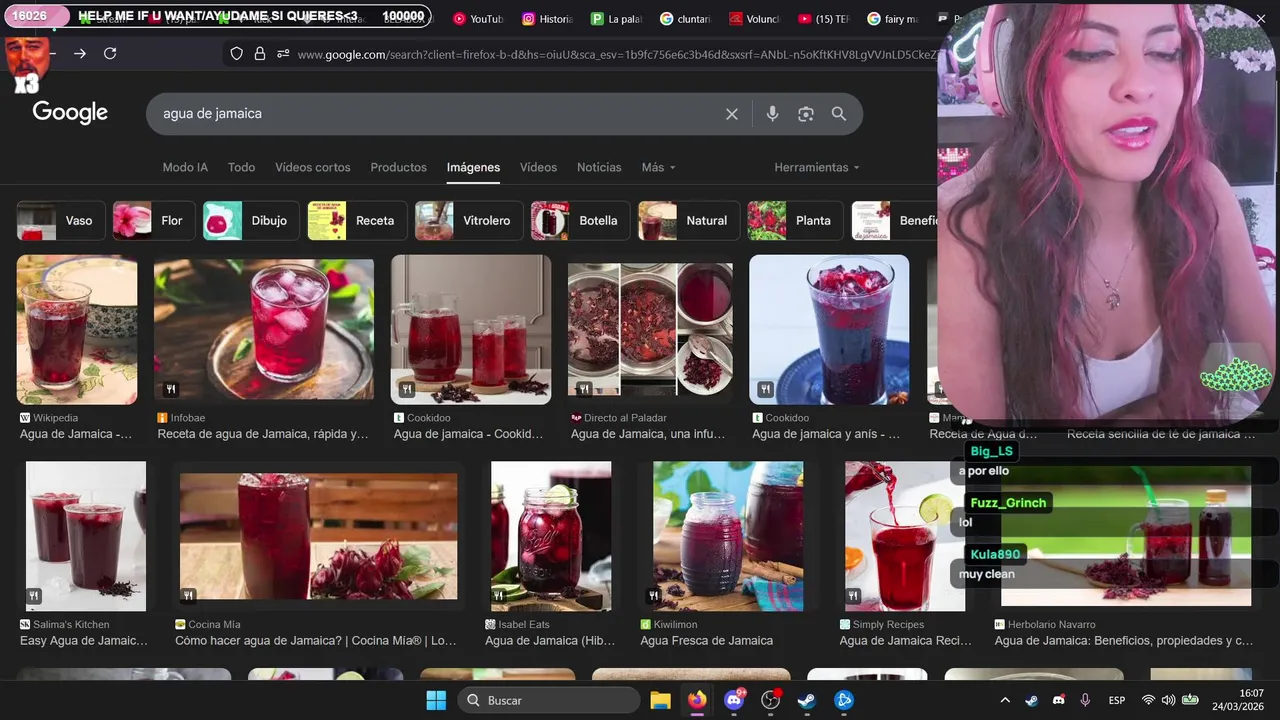Open the Vídeos search tab
The image size is (1280, 720).
[x=538, y=167]
